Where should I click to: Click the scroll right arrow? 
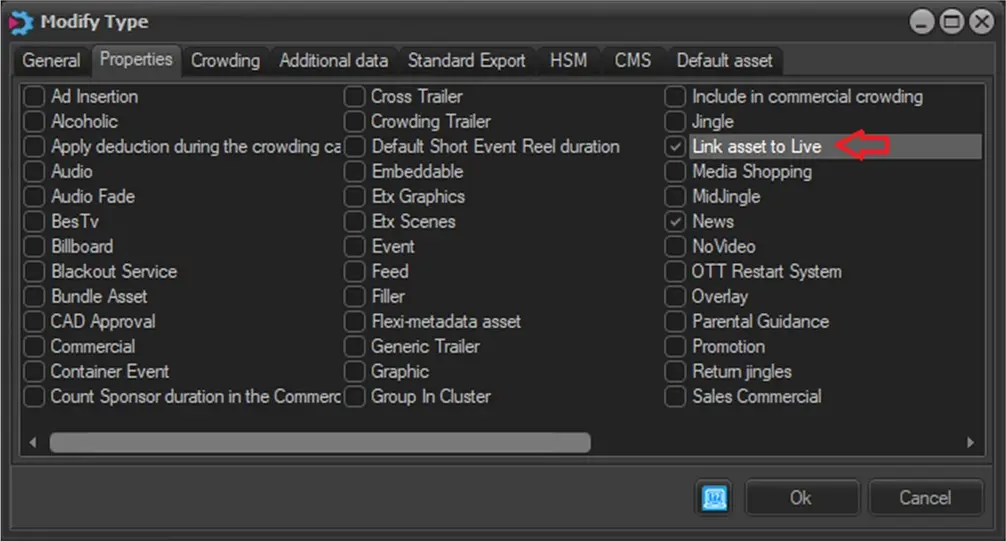969,442
